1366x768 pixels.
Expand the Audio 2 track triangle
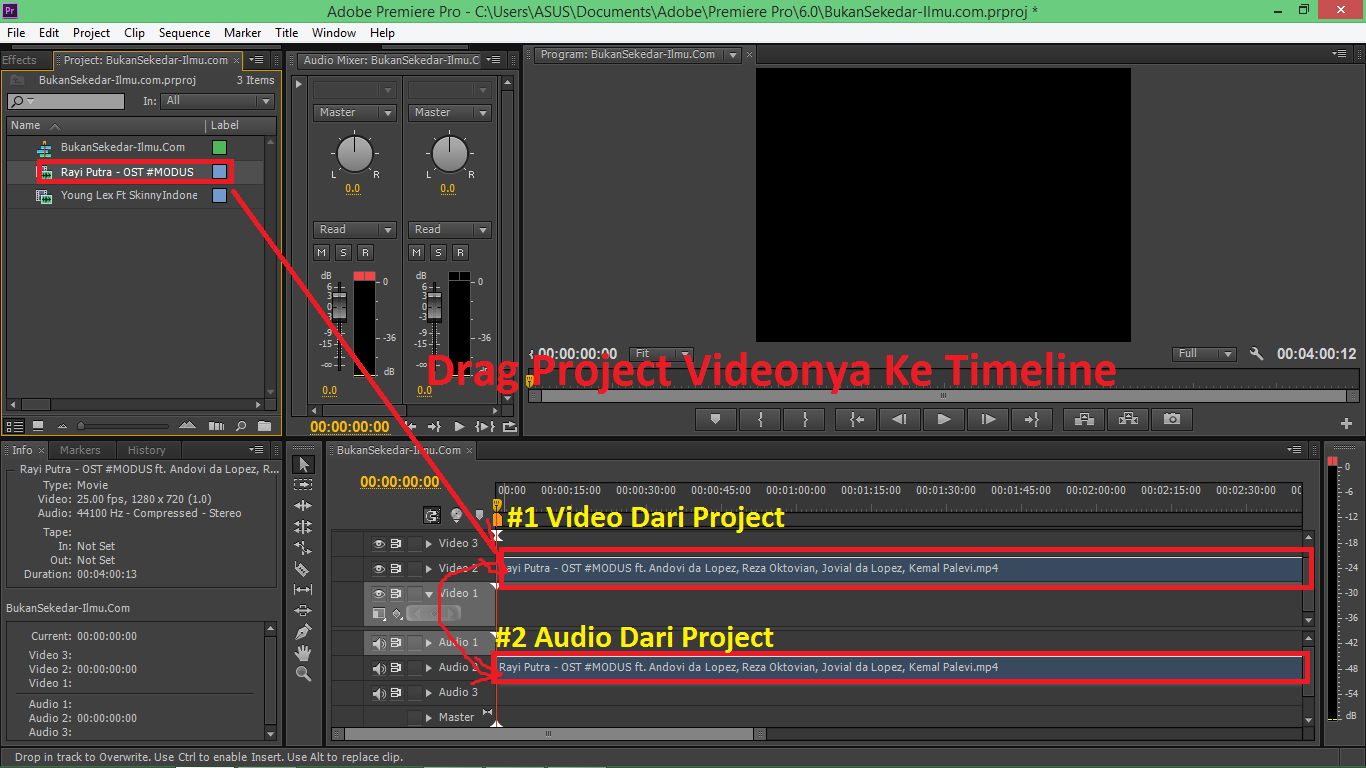pos(429,668)
